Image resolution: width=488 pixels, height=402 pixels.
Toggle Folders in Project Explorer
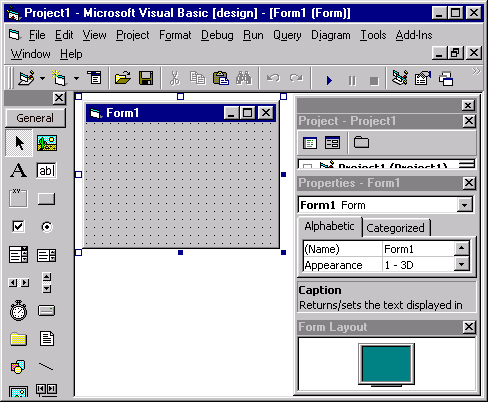[361, 143]
